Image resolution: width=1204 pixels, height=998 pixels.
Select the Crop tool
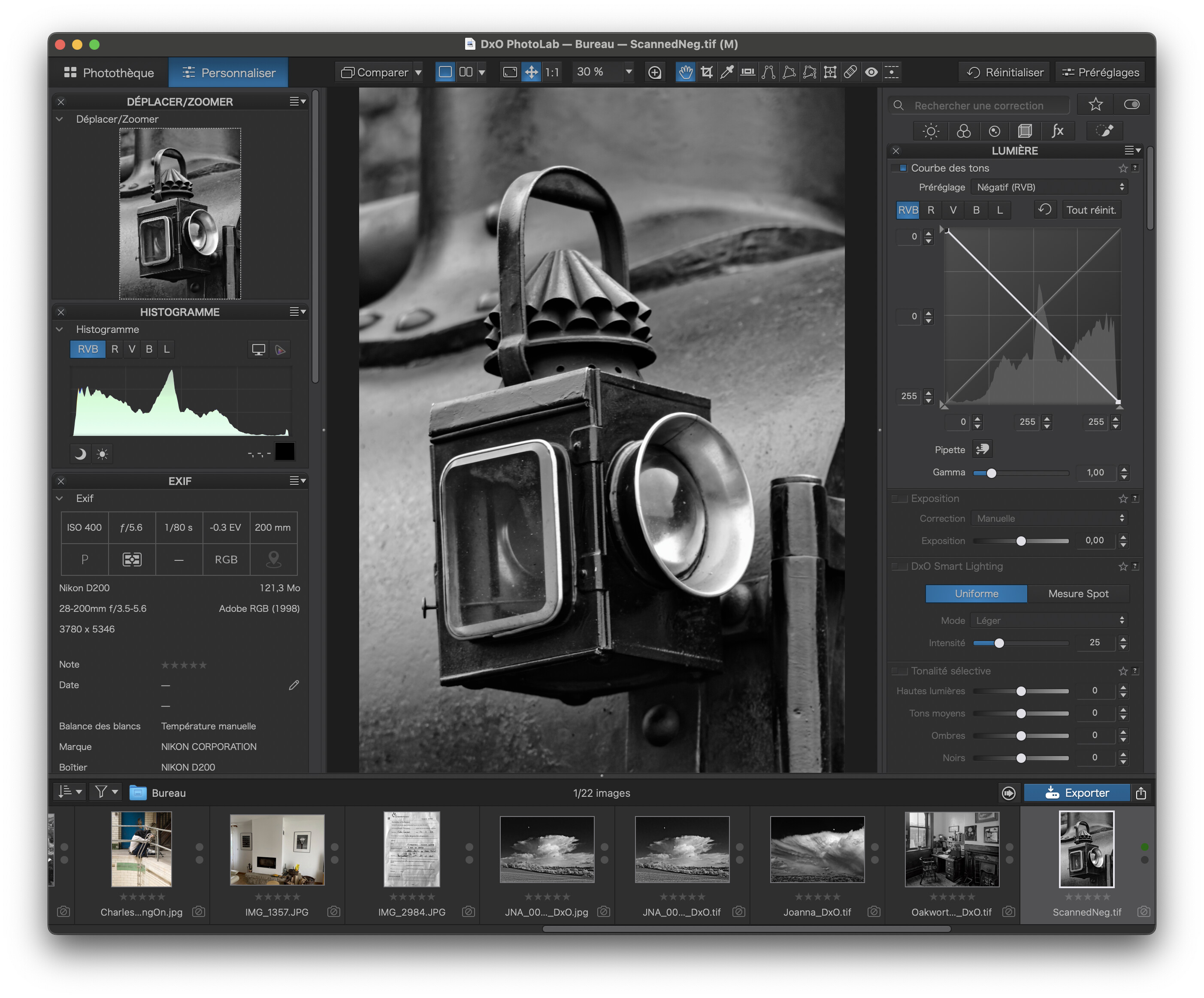click(707, 72)
